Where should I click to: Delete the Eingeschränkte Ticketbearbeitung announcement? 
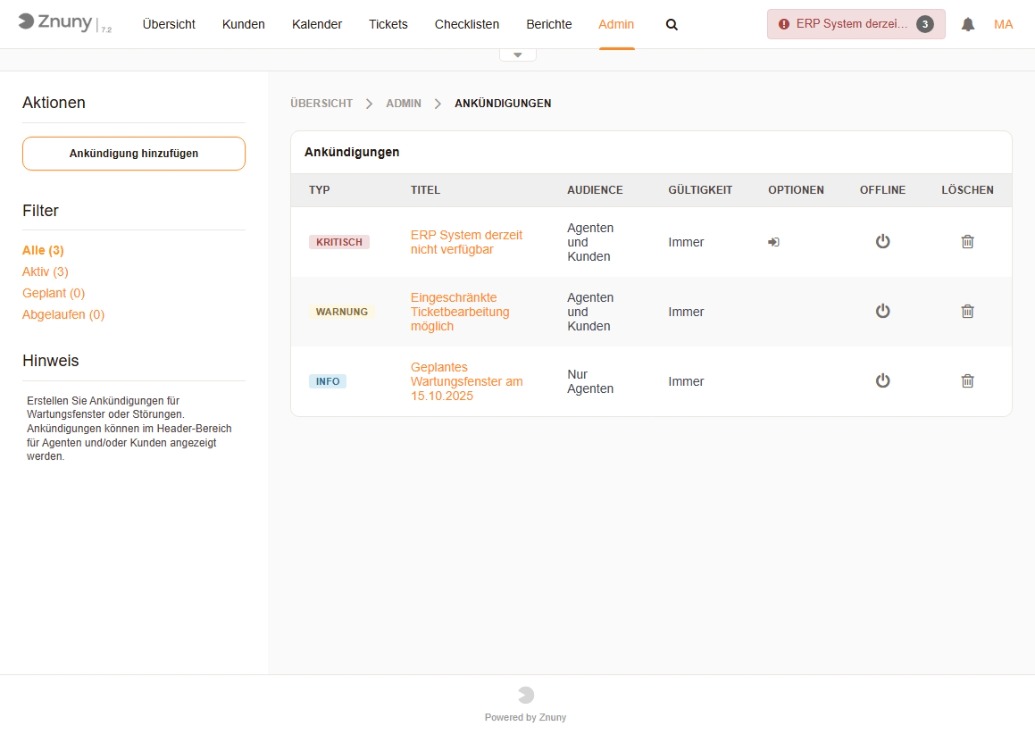point(967,312)
